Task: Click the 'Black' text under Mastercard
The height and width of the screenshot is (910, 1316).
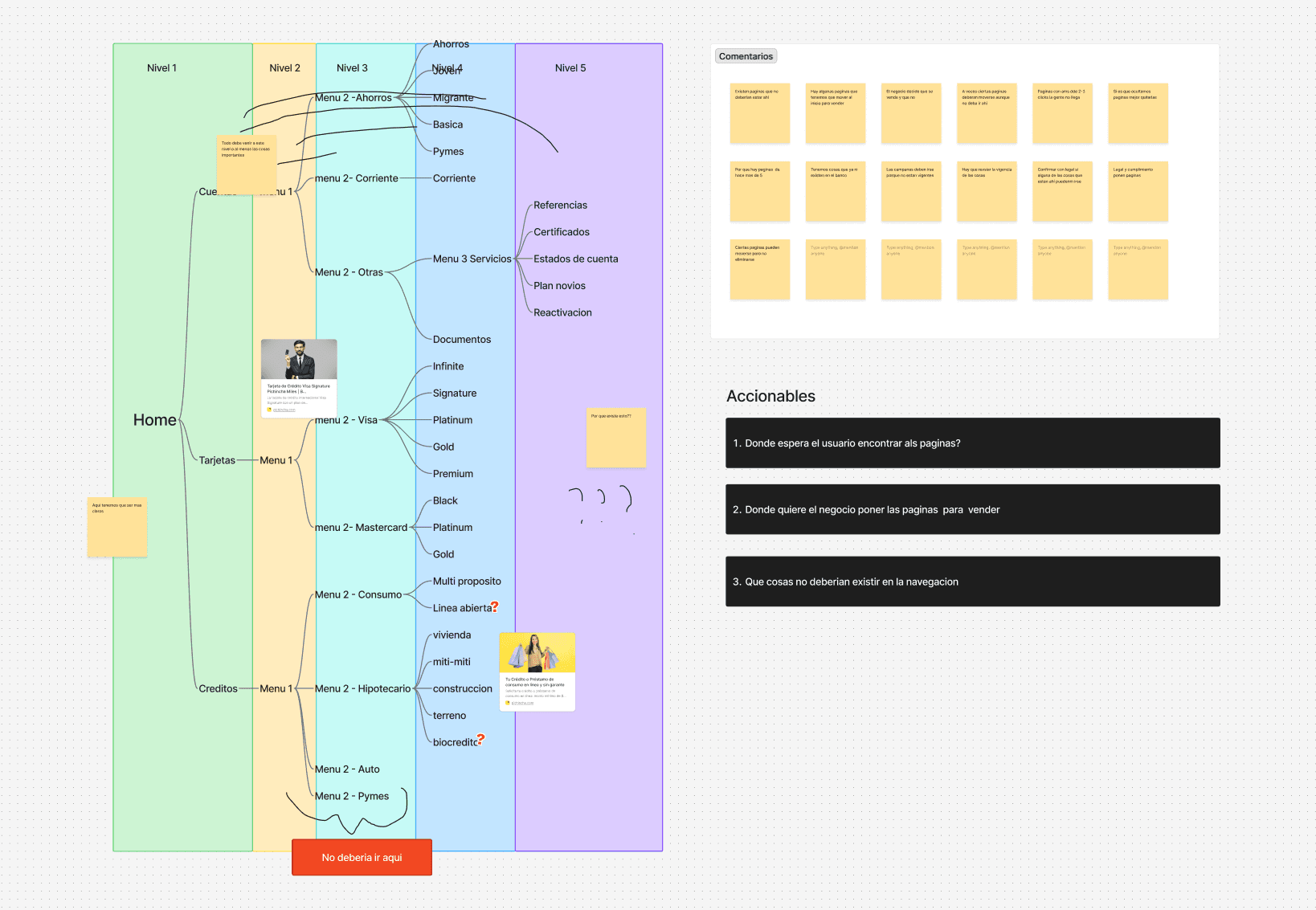Action: (445, 500)
